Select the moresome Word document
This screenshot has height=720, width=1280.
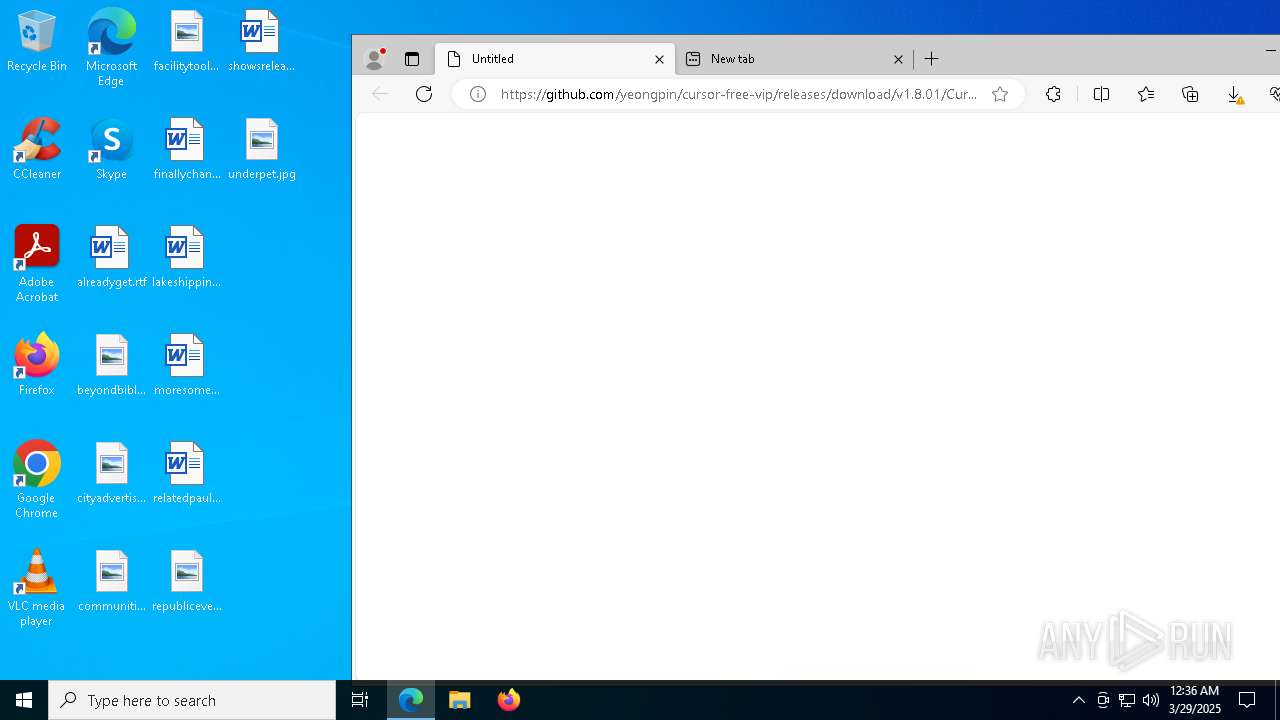point(186,365)
